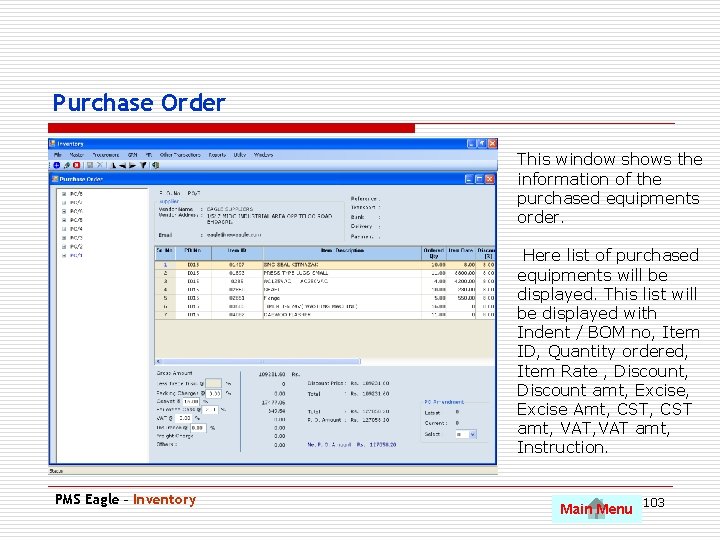Click the VAT percentage input field
720x540 pixels.
coord(184,418)
